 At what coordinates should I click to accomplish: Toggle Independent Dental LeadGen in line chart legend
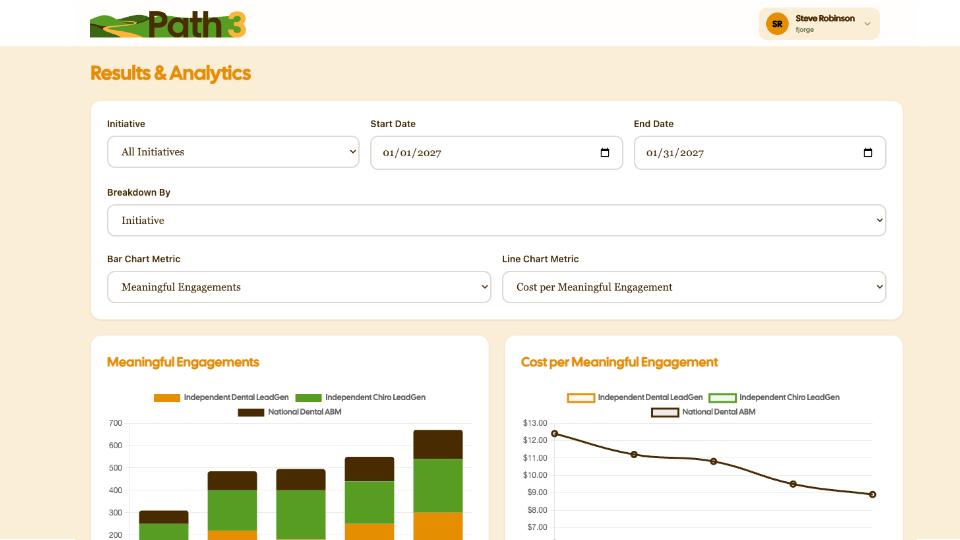(635, 397)
